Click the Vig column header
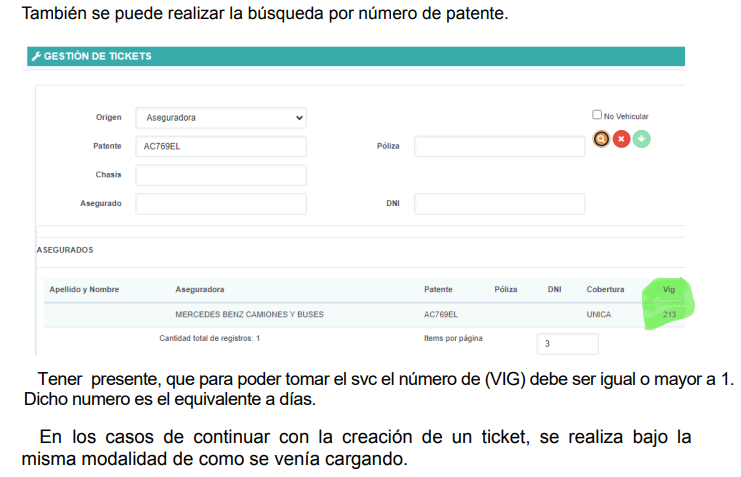This screenshot has height=477, width=741. pyautogui.click(x=669, y=289)
